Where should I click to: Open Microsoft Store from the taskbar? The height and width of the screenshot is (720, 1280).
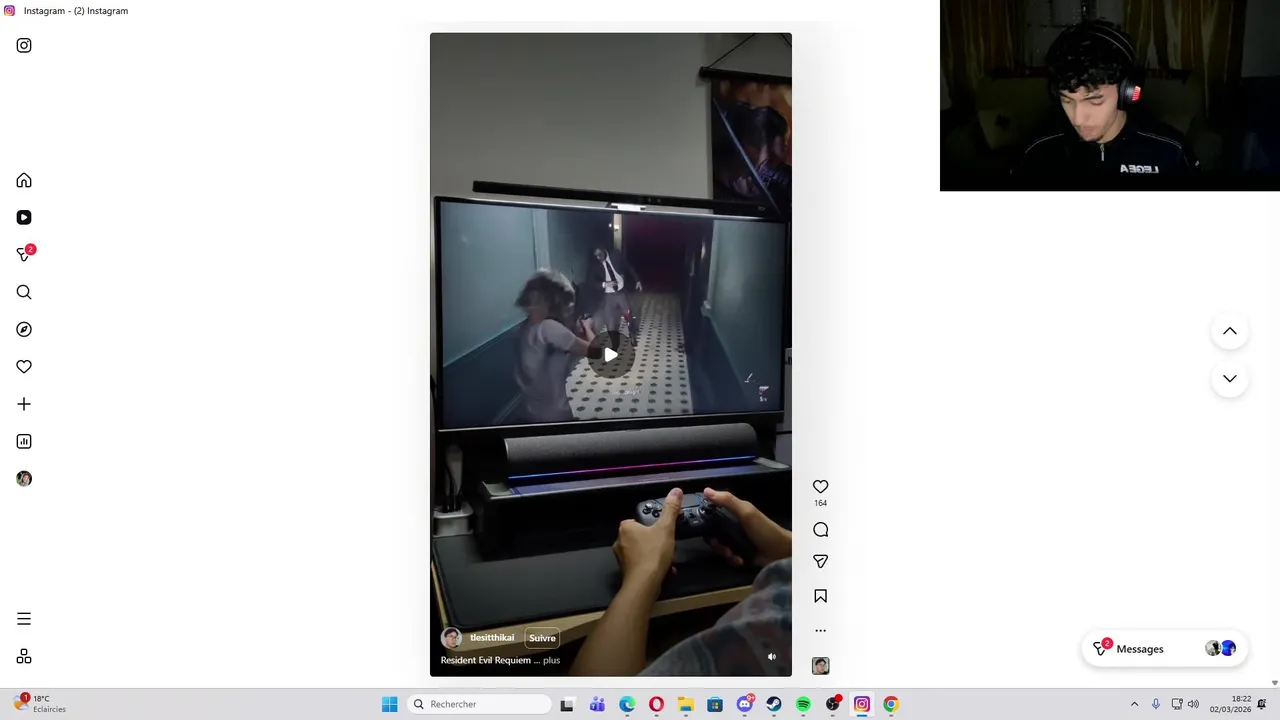pyautogui.click(x=715, y=704)
